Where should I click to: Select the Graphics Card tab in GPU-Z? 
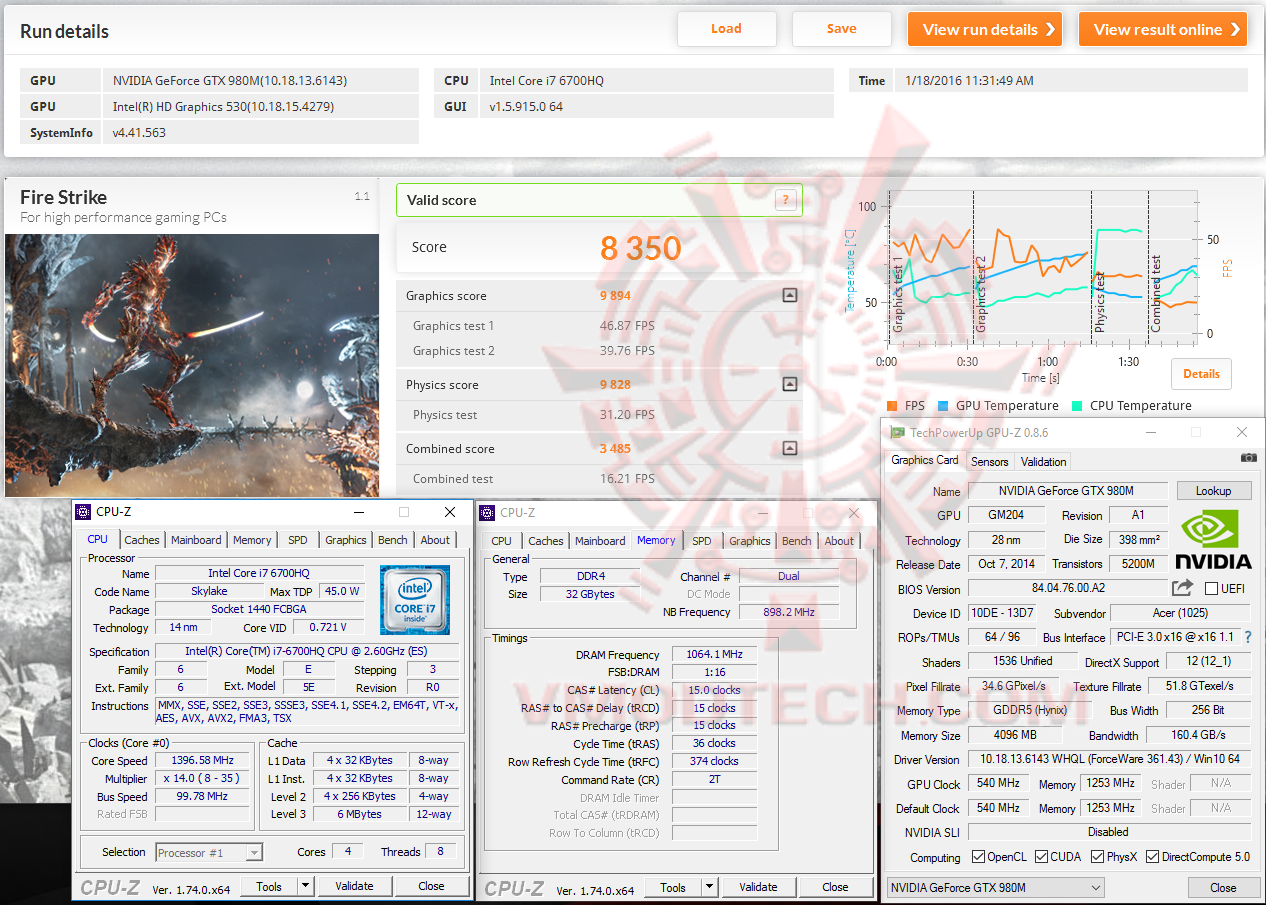pos(925,460)
